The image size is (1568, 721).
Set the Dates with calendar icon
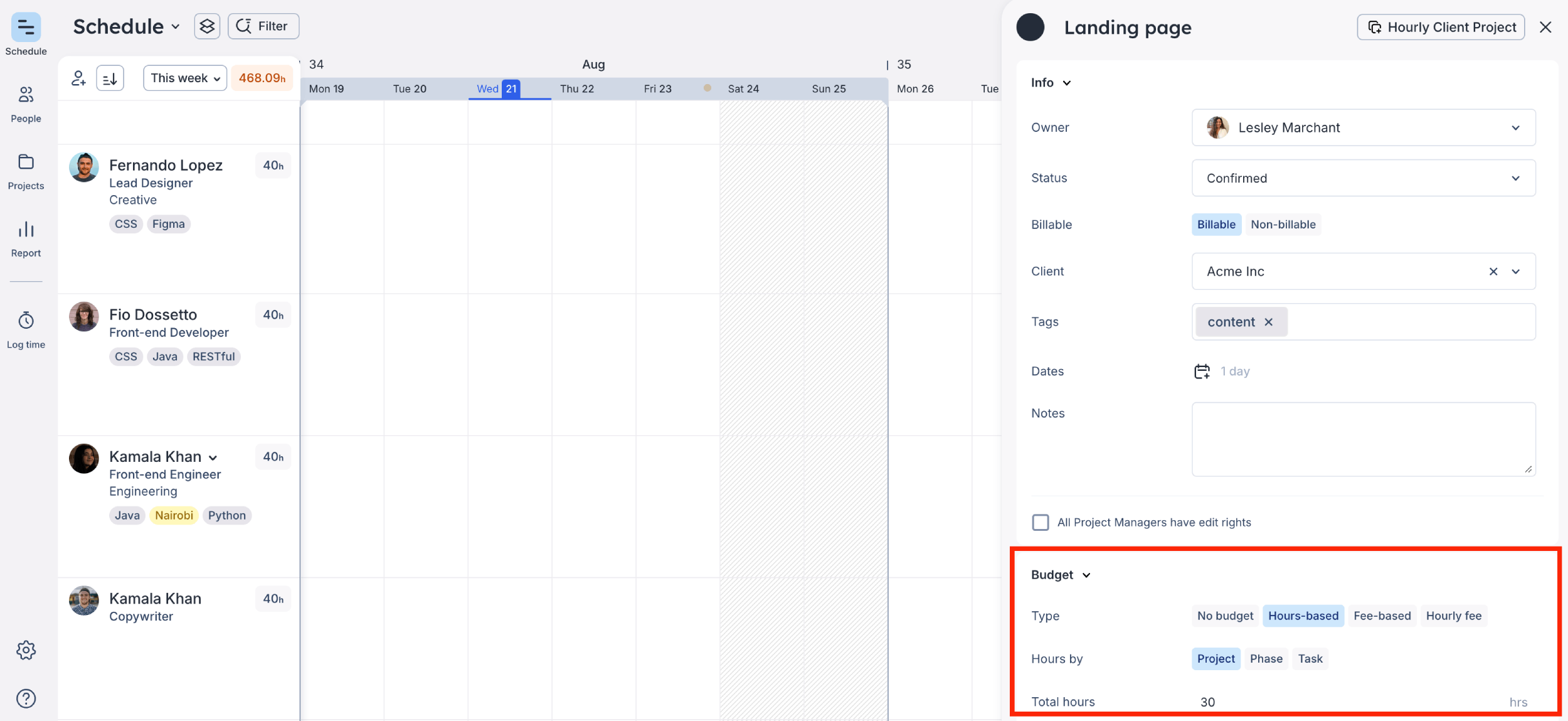(x=1202, y=371)
